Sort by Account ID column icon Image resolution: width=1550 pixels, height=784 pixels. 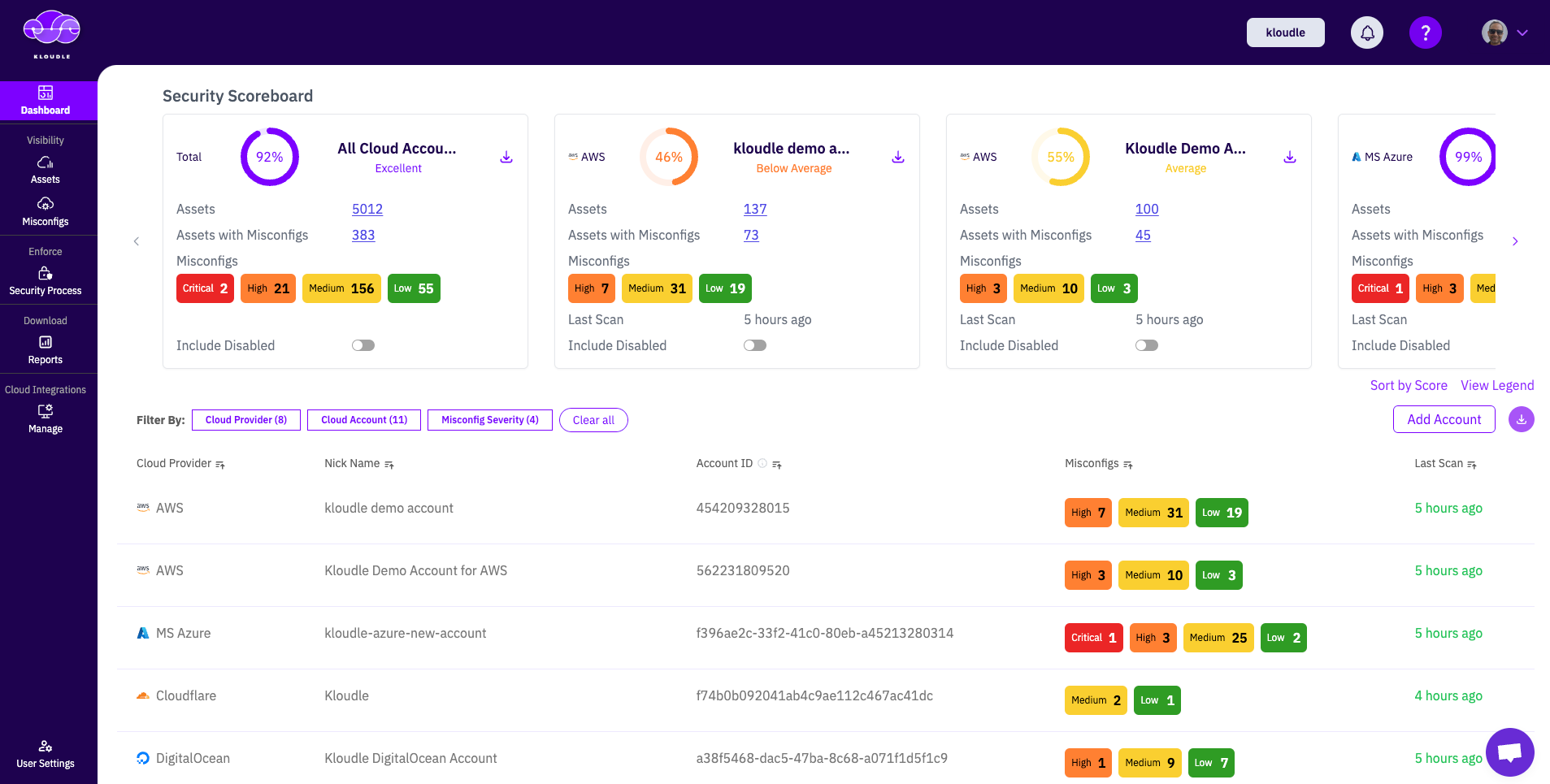pyautogui.click(x=777, y=465)
